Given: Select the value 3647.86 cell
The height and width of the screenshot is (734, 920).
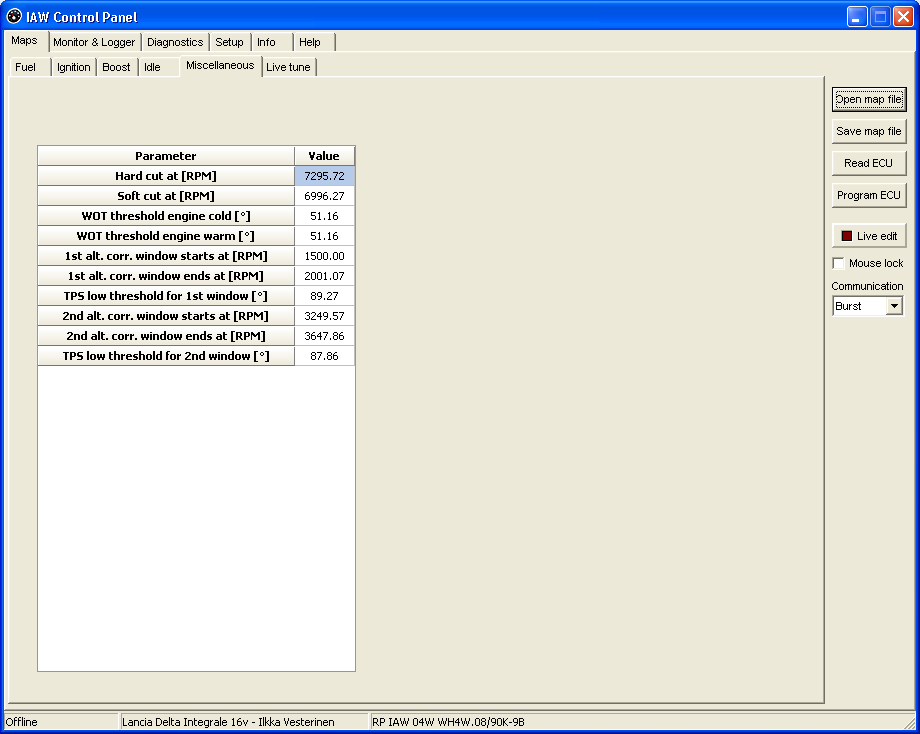Looking at the screenshot, I should 324,336.
